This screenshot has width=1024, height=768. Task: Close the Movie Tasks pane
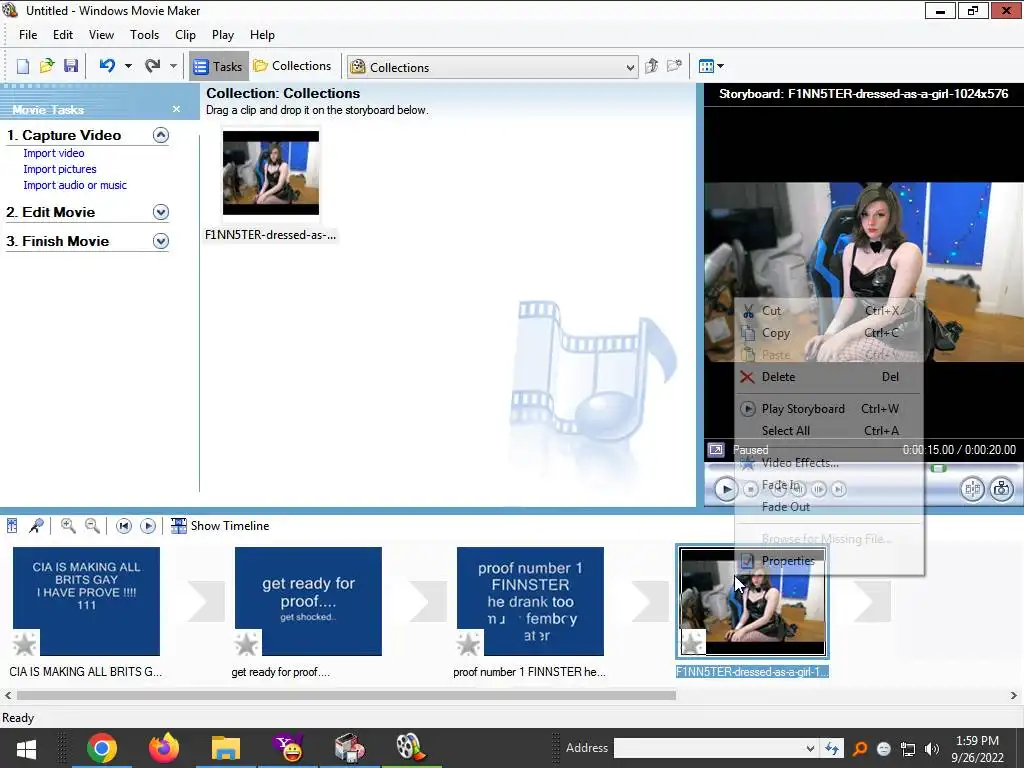point(176,109)
